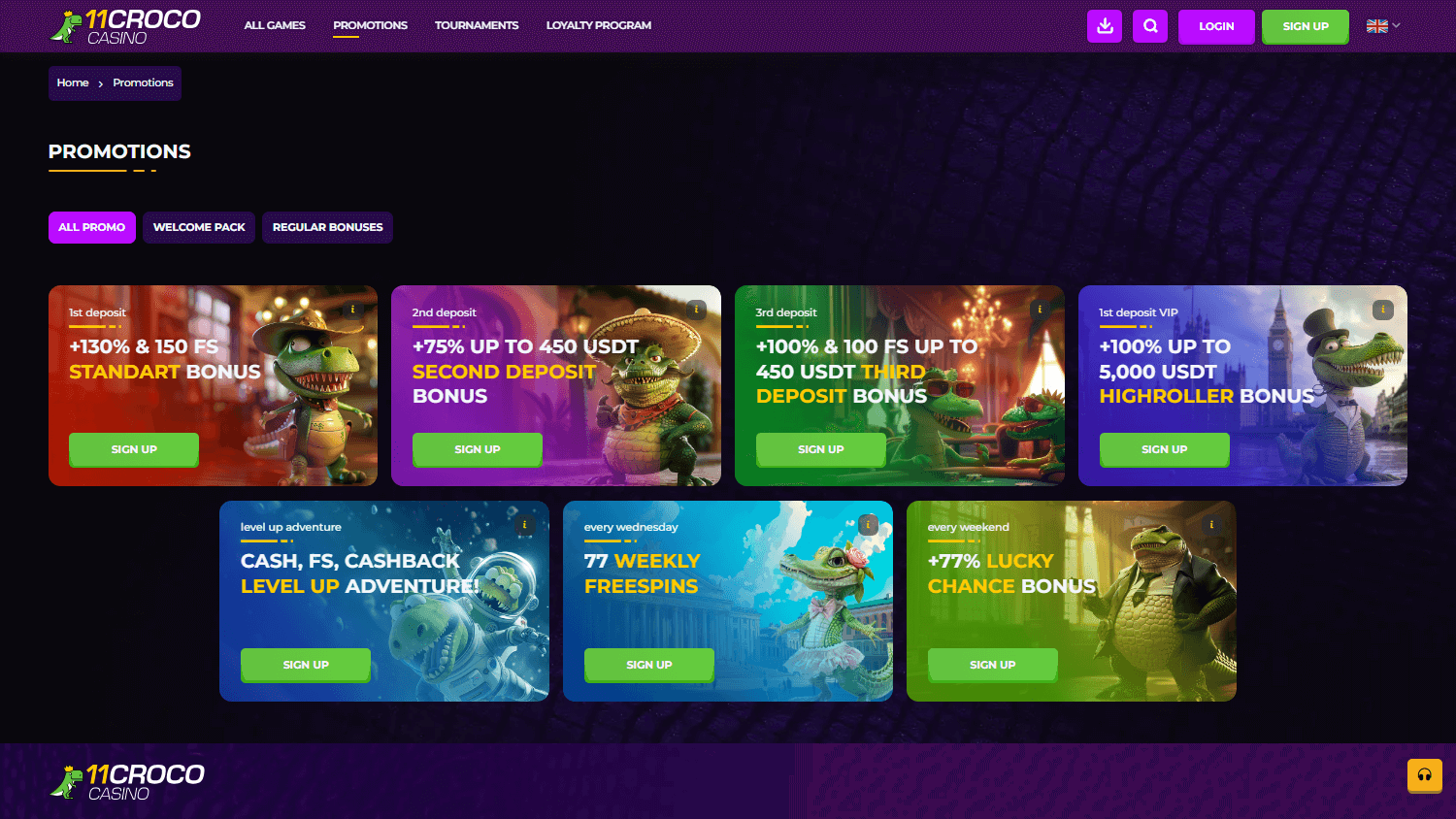Enable the WELCOME PACK filter
Screen dimensions: 1456x819
198,227
